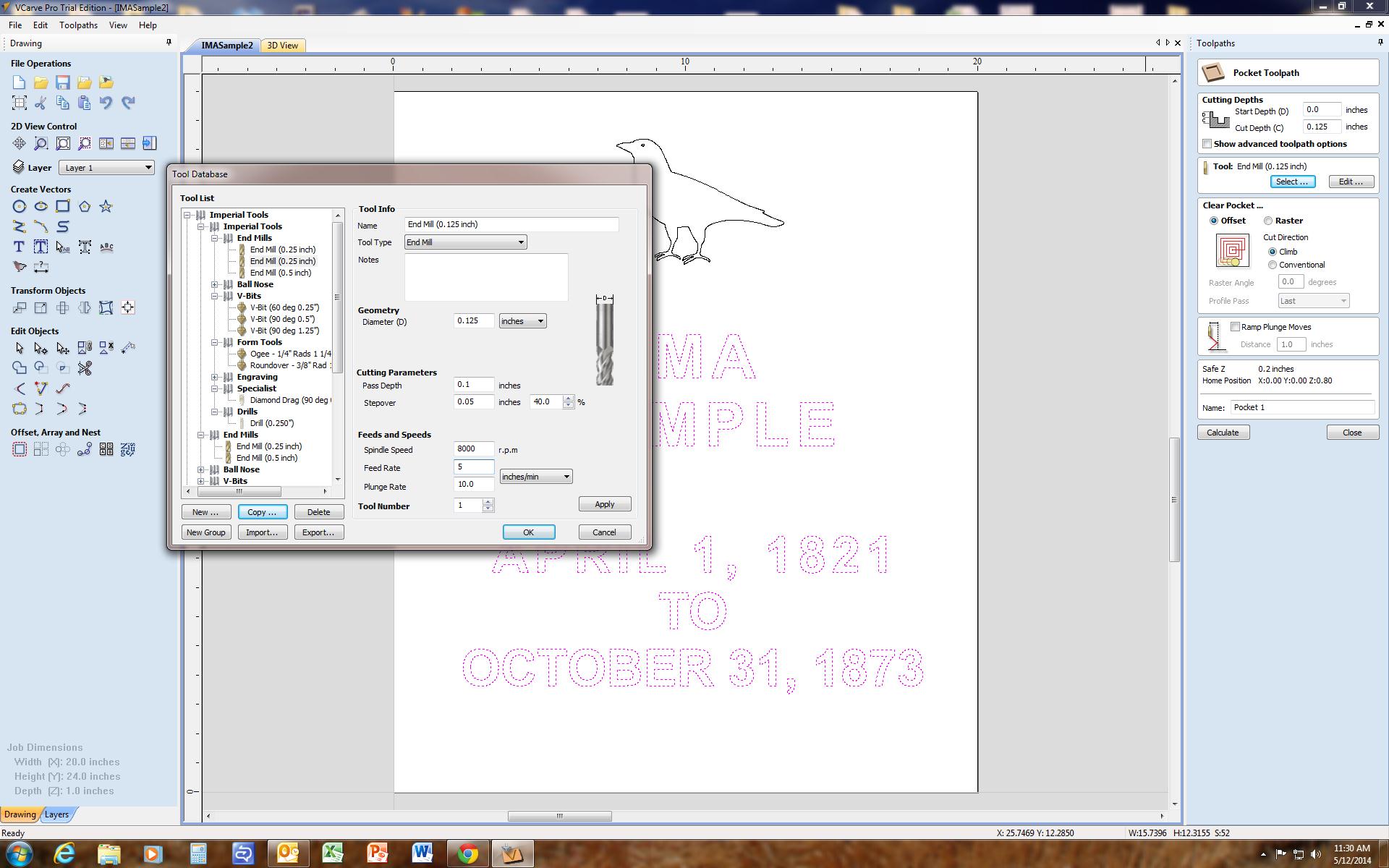
Task: Click the Calculate button
Action: [1223, 432]
